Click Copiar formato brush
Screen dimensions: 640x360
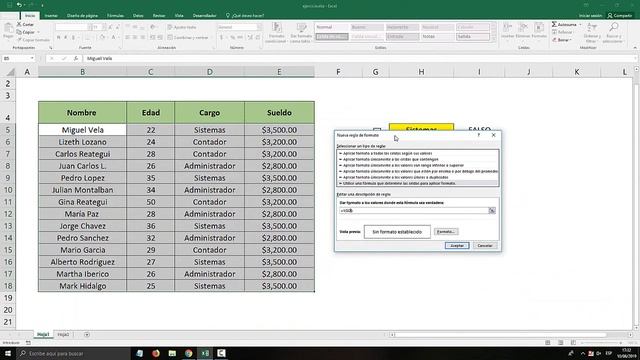click(33, 40)
